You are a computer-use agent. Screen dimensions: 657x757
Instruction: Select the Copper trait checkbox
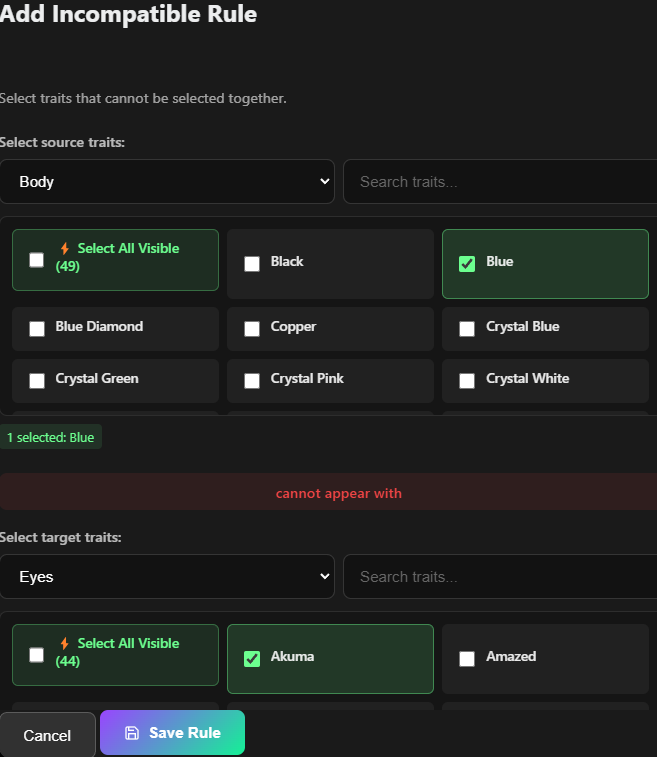coord(252,328)
